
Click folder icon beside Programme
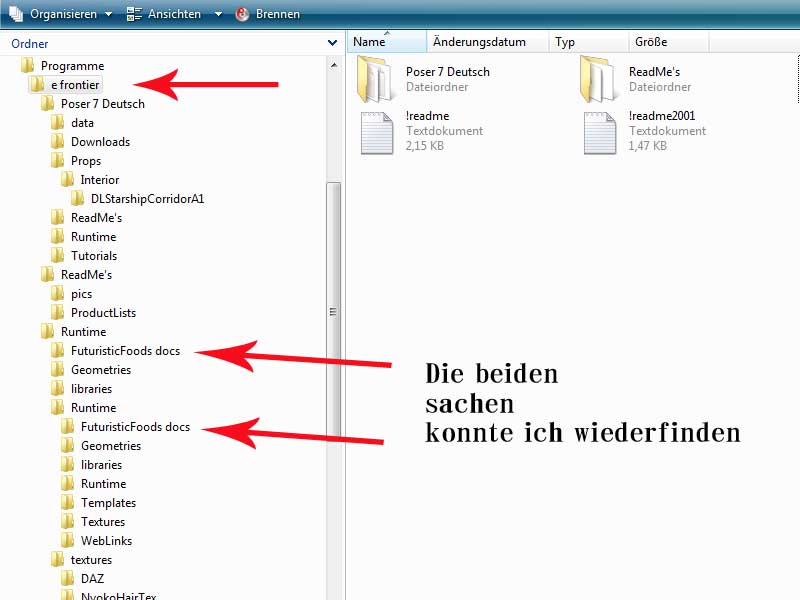[27, 65]
